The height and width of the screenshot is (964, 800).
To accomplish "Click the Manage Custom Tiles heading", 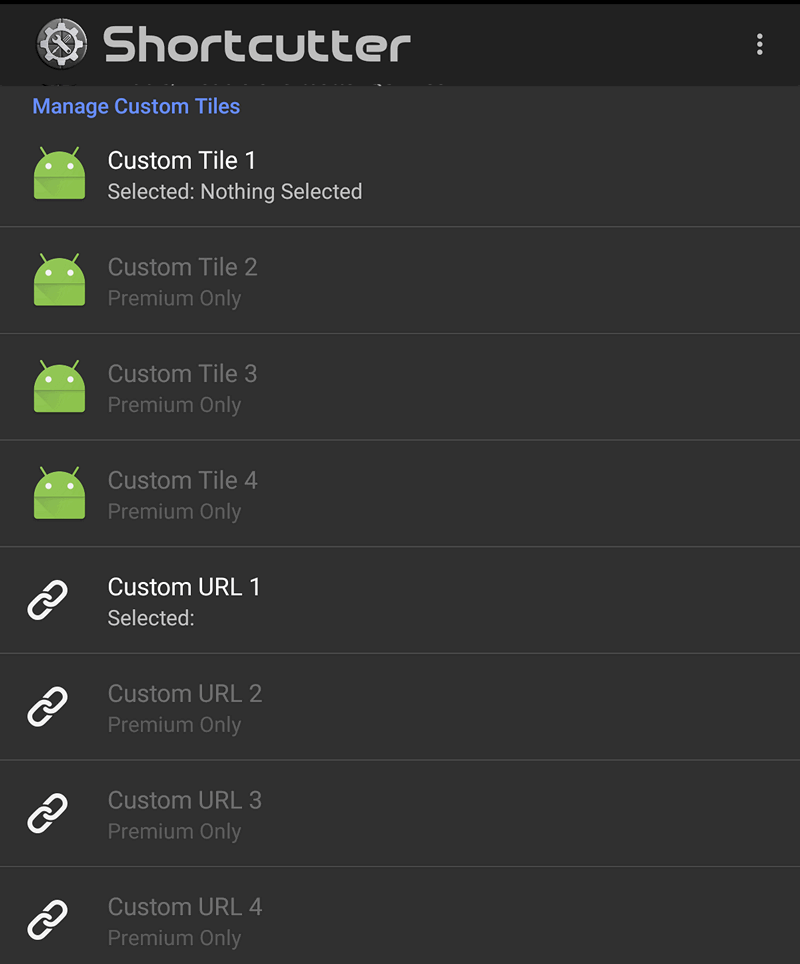I will click(x=136, y=106).
